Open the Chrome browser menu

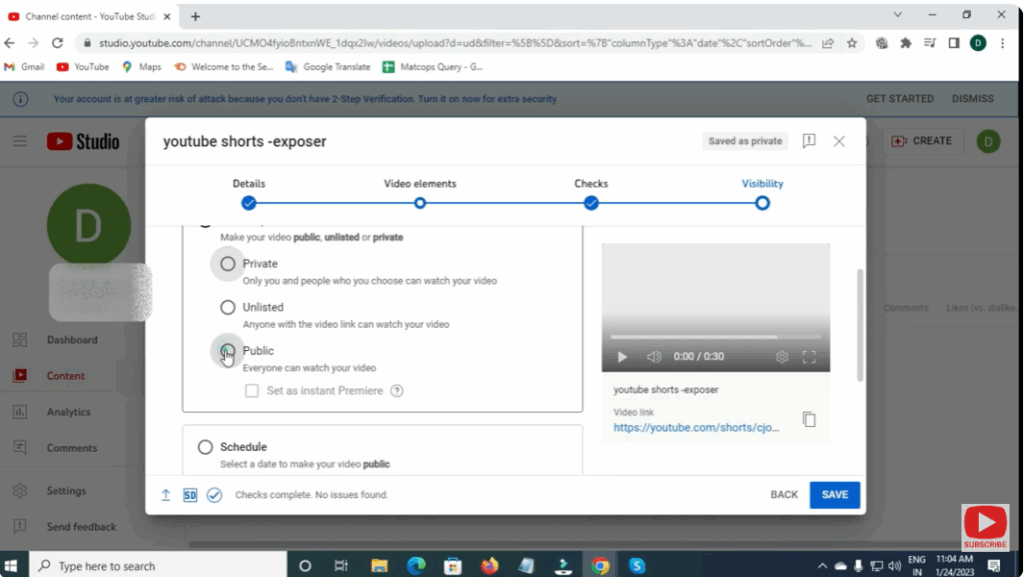click(1002, 45)
